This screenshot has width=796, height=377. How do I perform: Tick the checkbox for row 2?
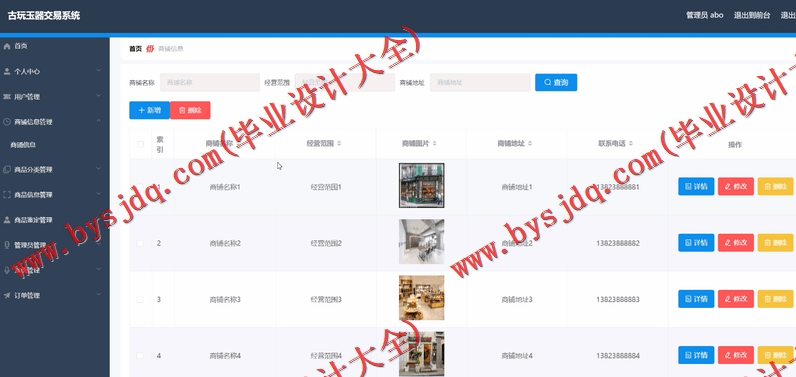[140, 243]
